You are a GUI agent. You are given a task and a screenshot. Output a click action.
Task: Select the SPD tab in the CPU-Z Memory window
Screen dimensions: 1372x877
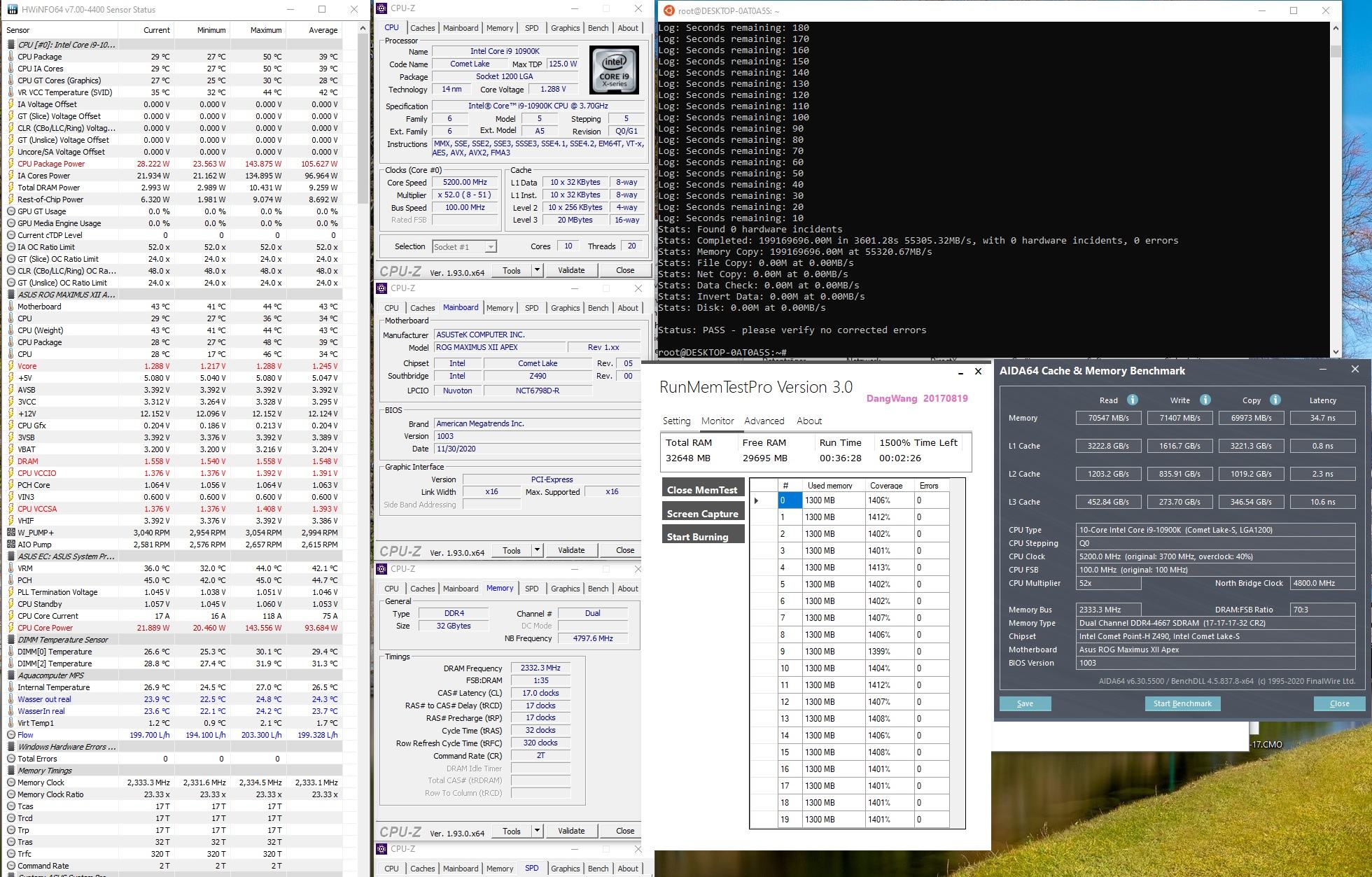(x=532, y=589)
